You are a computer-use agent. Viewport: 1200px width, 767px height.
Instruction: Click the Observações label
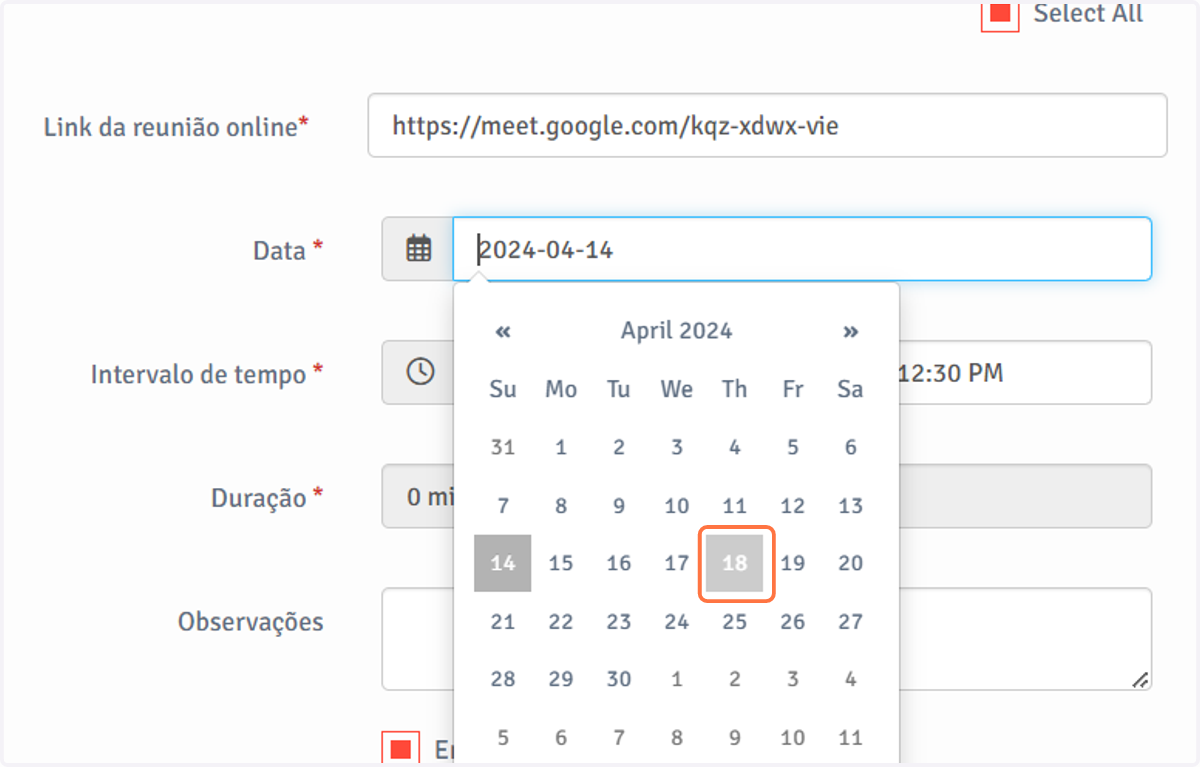(x=251, y=622)
